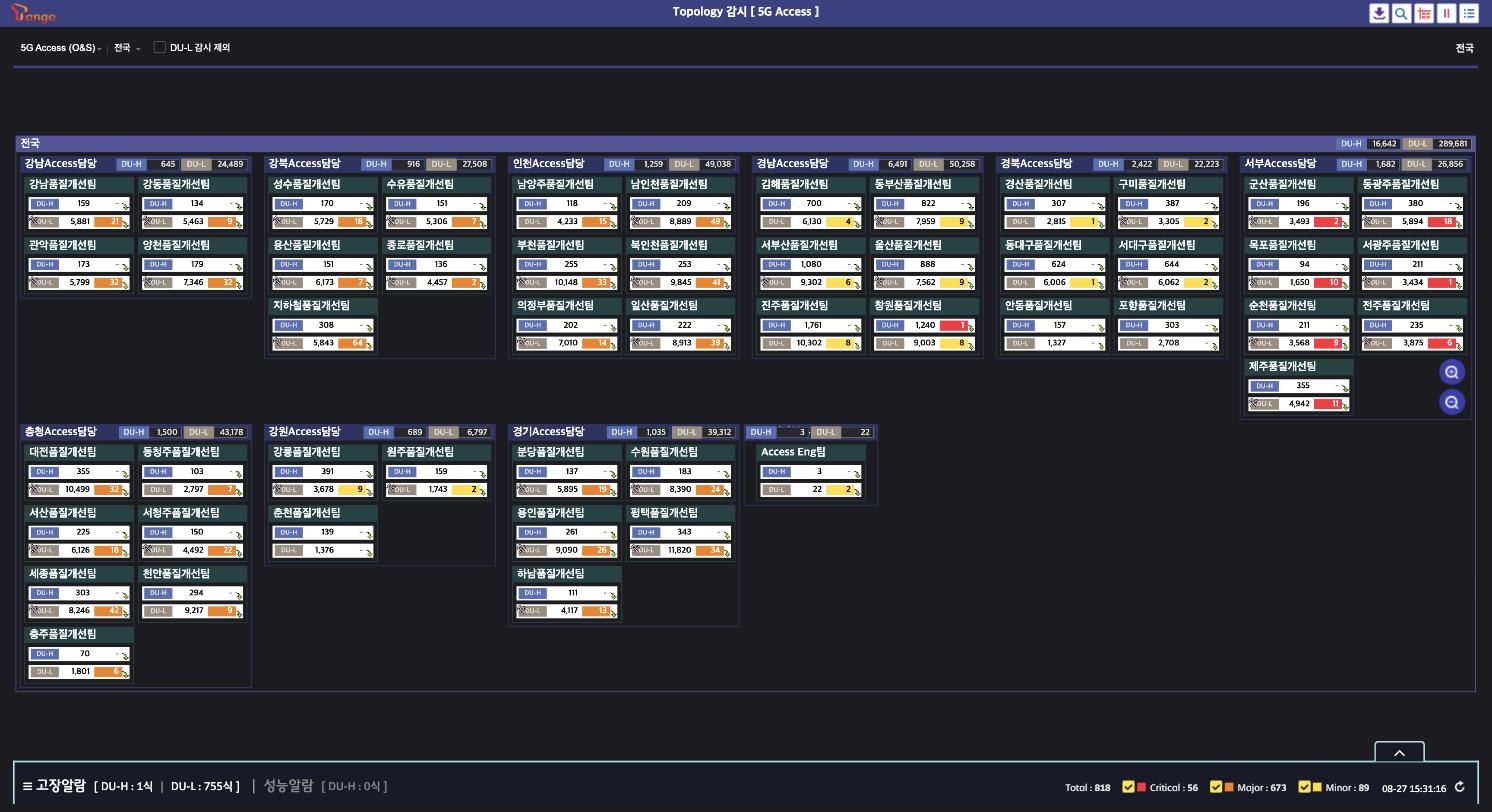Uncheck the Major alarm filter
Image resolution: width=1492 pixels, height=812 pixels.
pos(1216,788)
